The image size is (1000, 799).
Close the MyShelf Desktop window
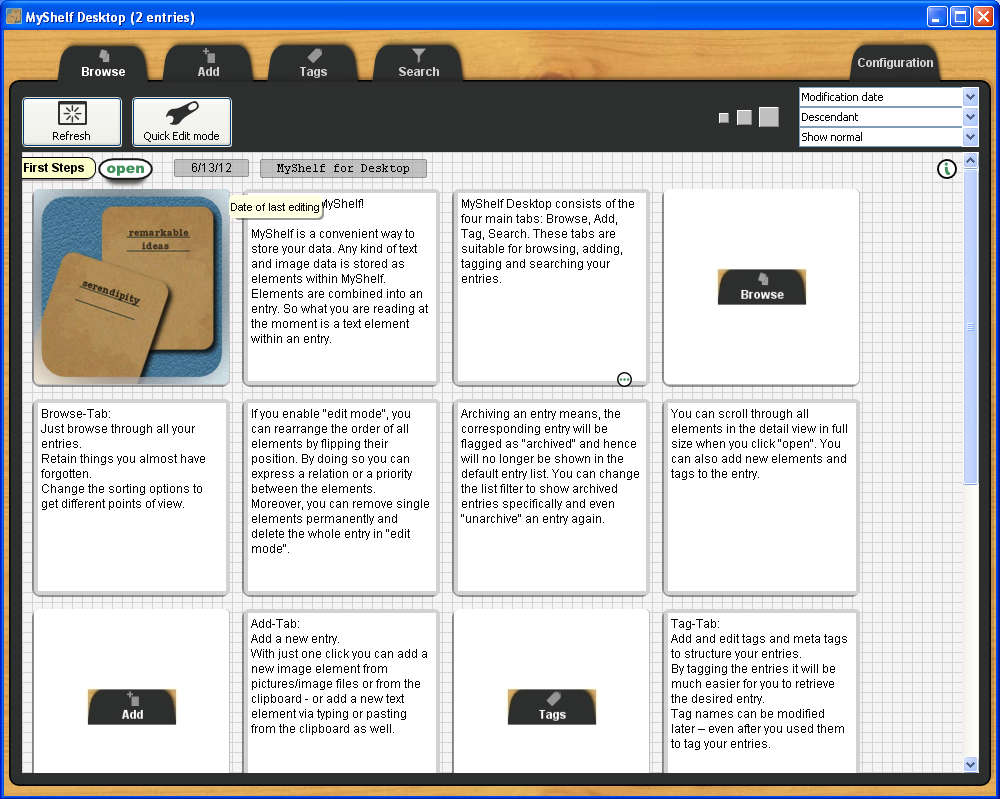point(983,17)
